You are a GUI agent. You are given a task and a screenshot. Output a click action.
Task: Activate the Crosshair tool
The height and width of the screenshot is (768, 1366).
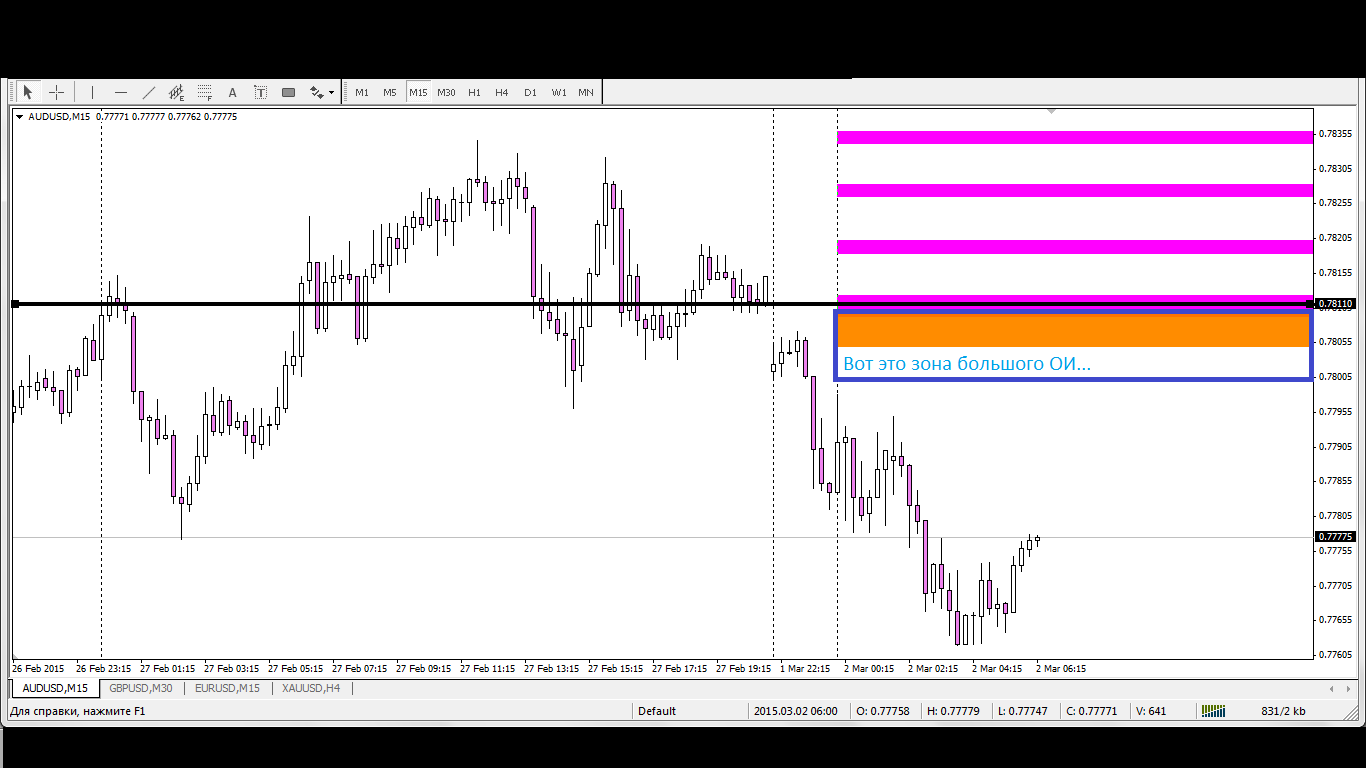[57, 92]
